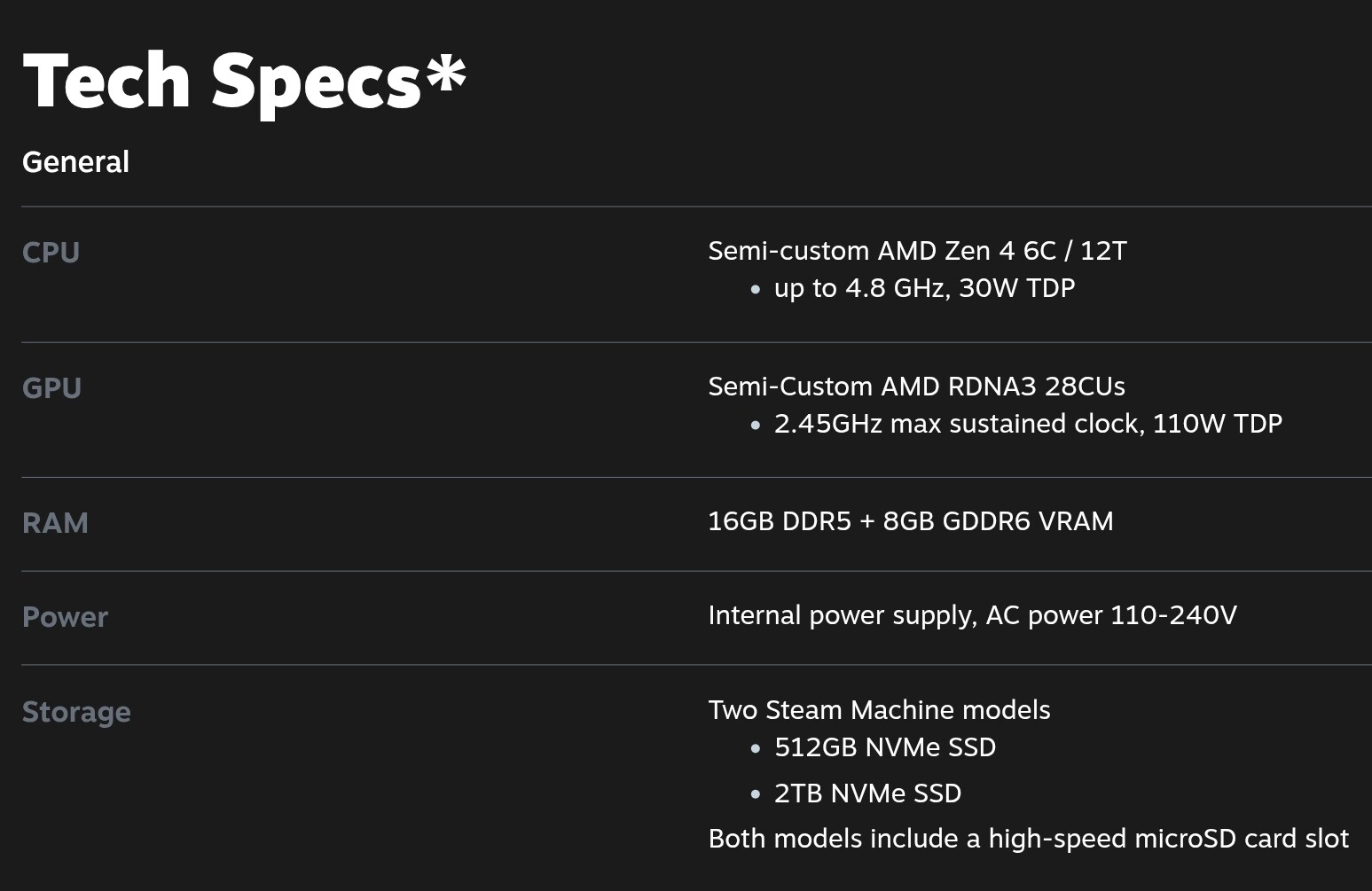Click the Power row label
Viewport: 1372px width, 891px height.
65,617
